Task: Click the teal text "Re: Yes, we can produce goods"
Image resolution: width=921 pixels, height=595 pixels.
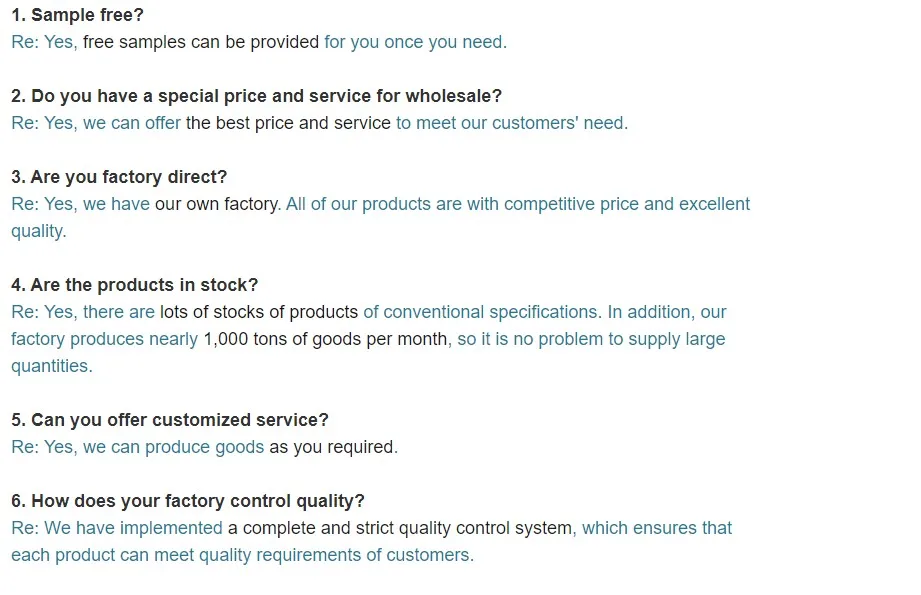Action: click(x=137, y=447)
